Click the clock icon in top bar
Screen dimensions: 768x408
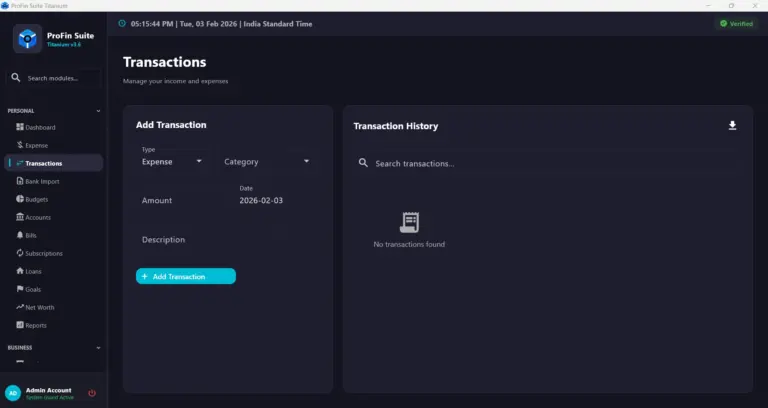click(122, 24)
